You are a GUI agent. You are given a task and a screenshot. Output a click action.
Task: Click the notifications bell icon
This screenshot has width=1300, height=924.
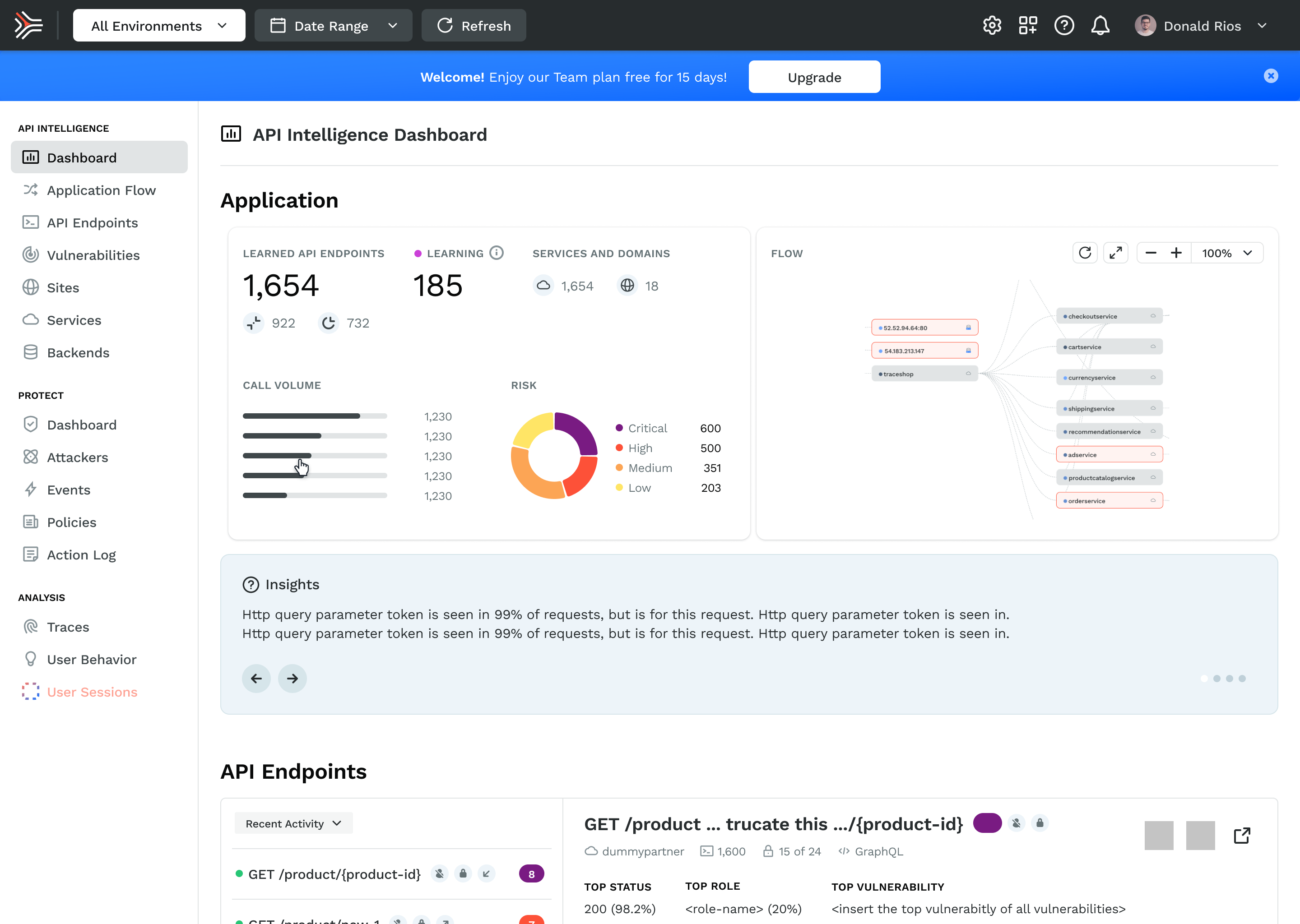(1100, 26)
